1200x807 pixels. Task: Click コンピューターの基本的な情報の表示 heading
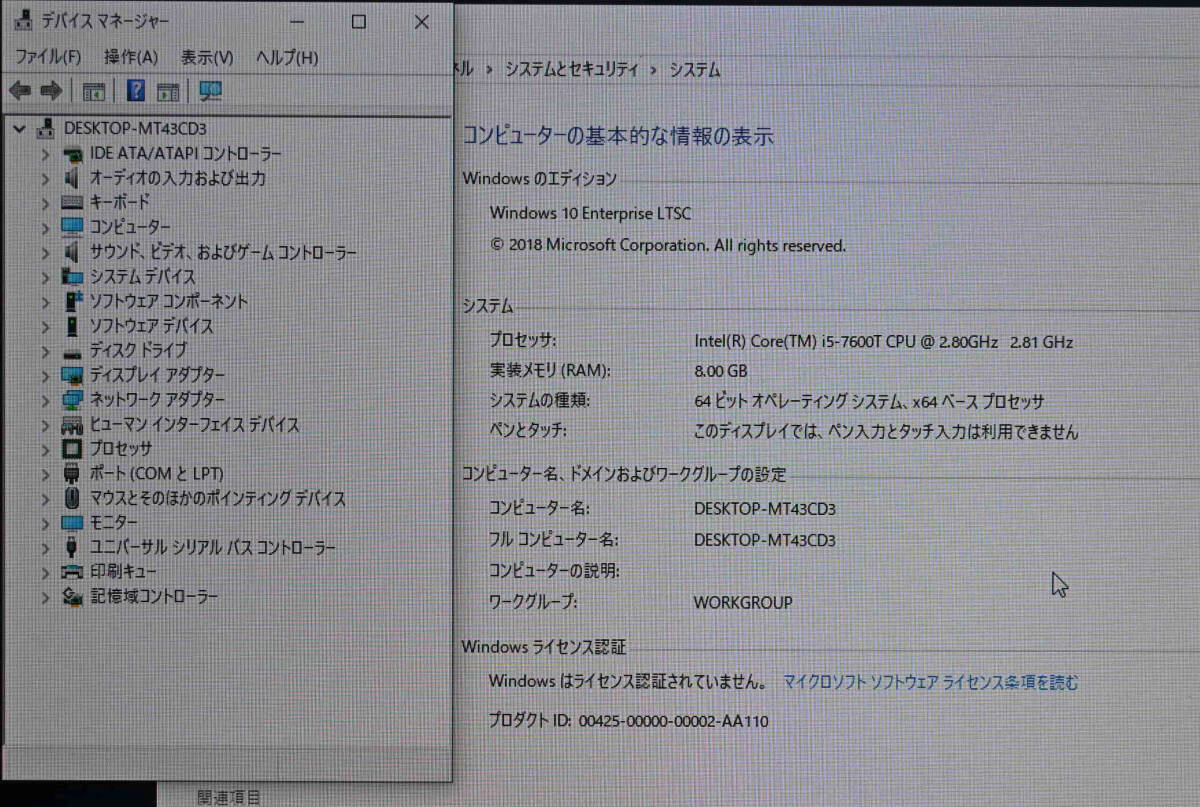[618, 137]
